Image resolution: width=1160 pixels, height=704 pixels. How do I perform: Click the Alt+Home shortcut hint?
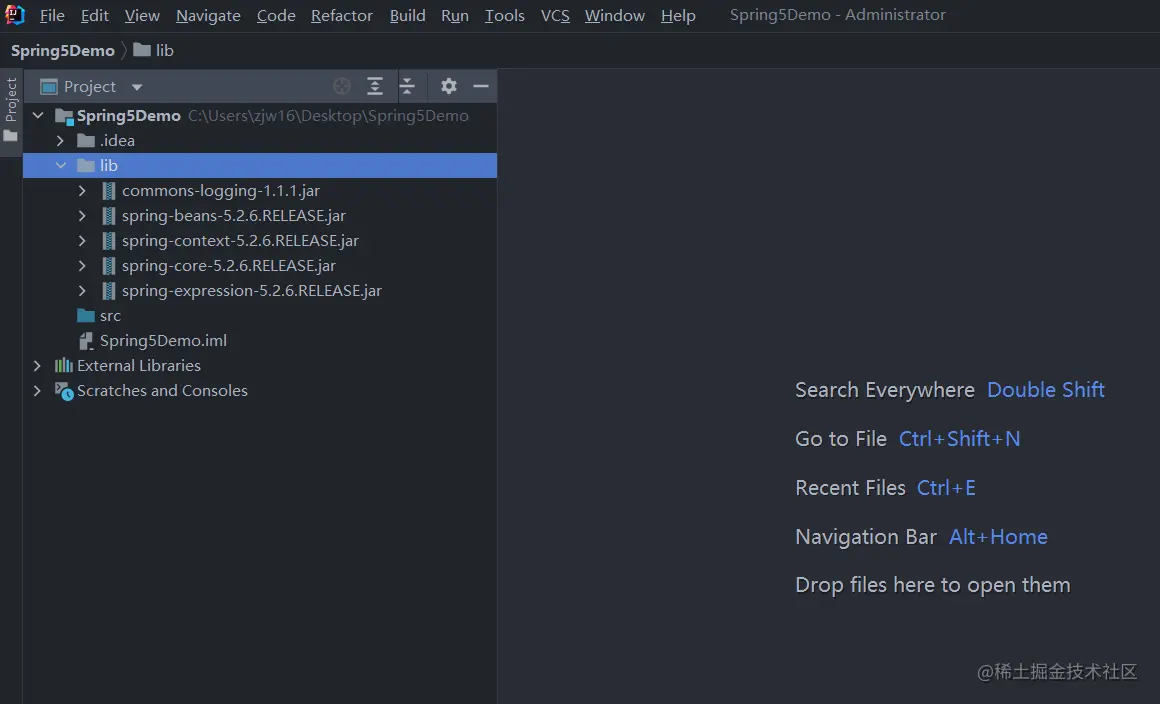[x=998, y=537]
